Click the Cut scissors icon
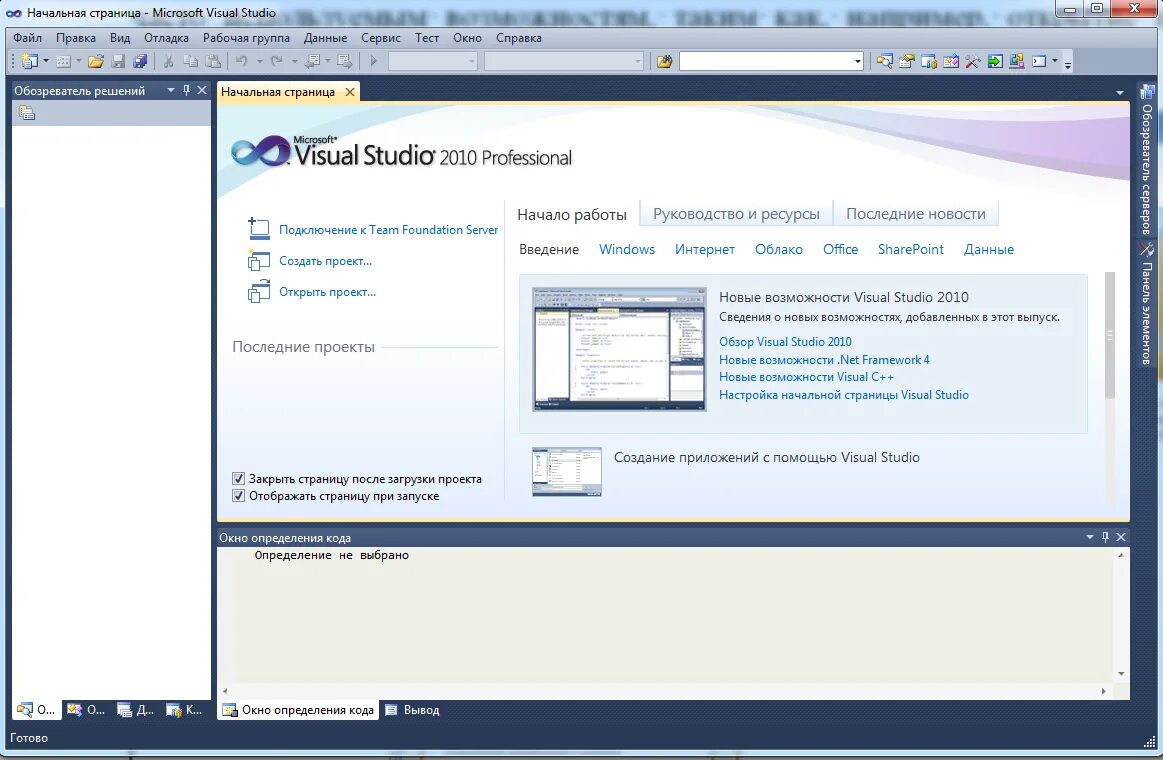The image size is (1163, 760). [x=168, y=62]
